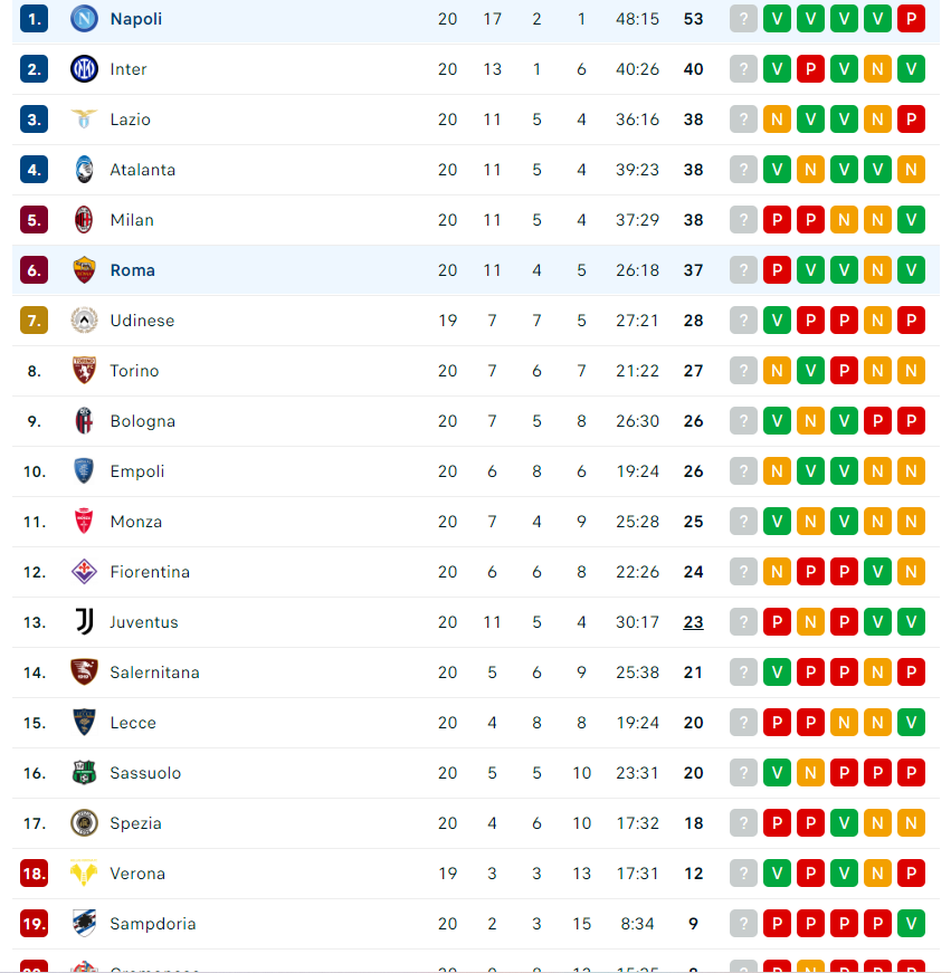Click the Napoli club crest

84,18
